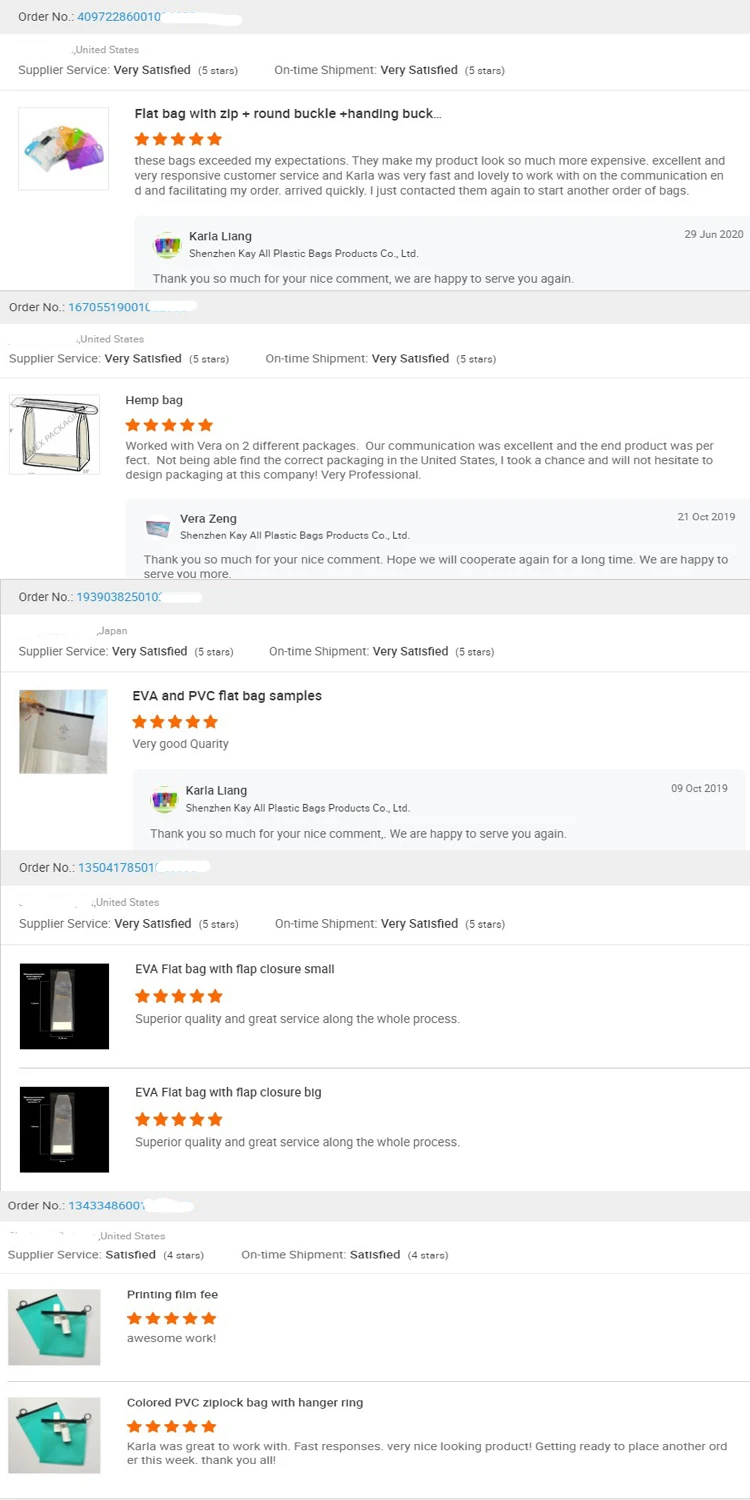Open EVA and PVC flat bag samples thumbnail

pos(63,731)
